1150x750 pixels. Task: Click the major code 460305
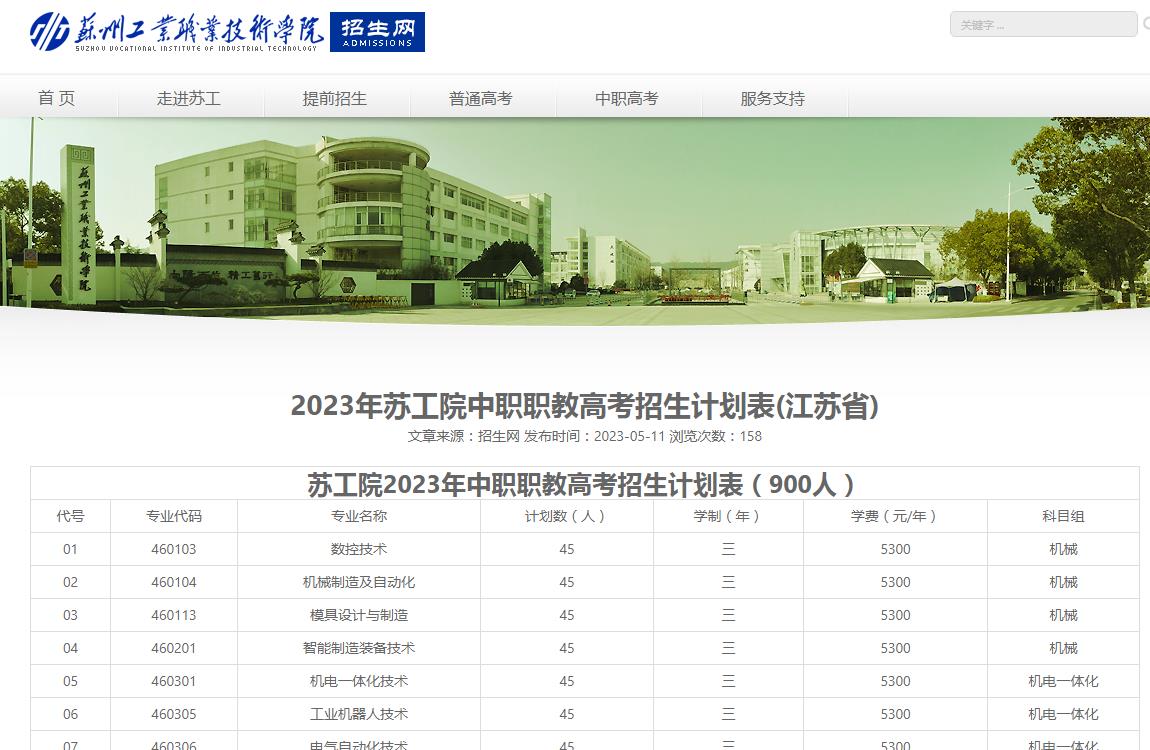tap(174, 714)
